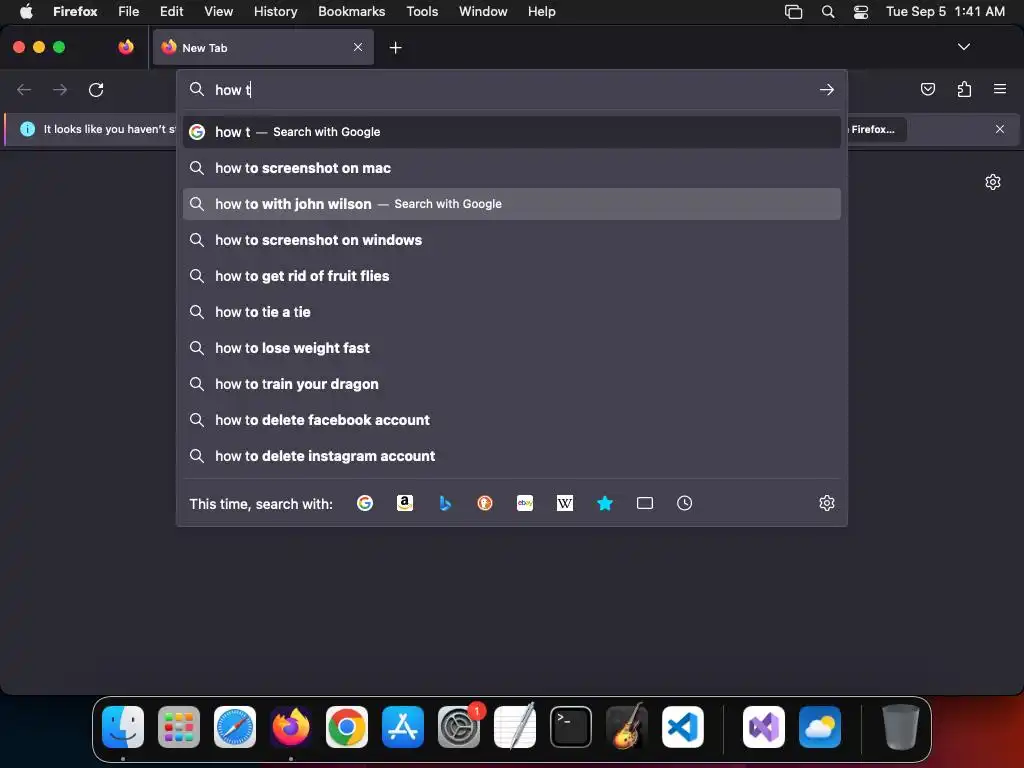Image resolution: width=1024 pixels, height=768 pixels.
Task: Open the Window menu
Action: tap(483, 11)
